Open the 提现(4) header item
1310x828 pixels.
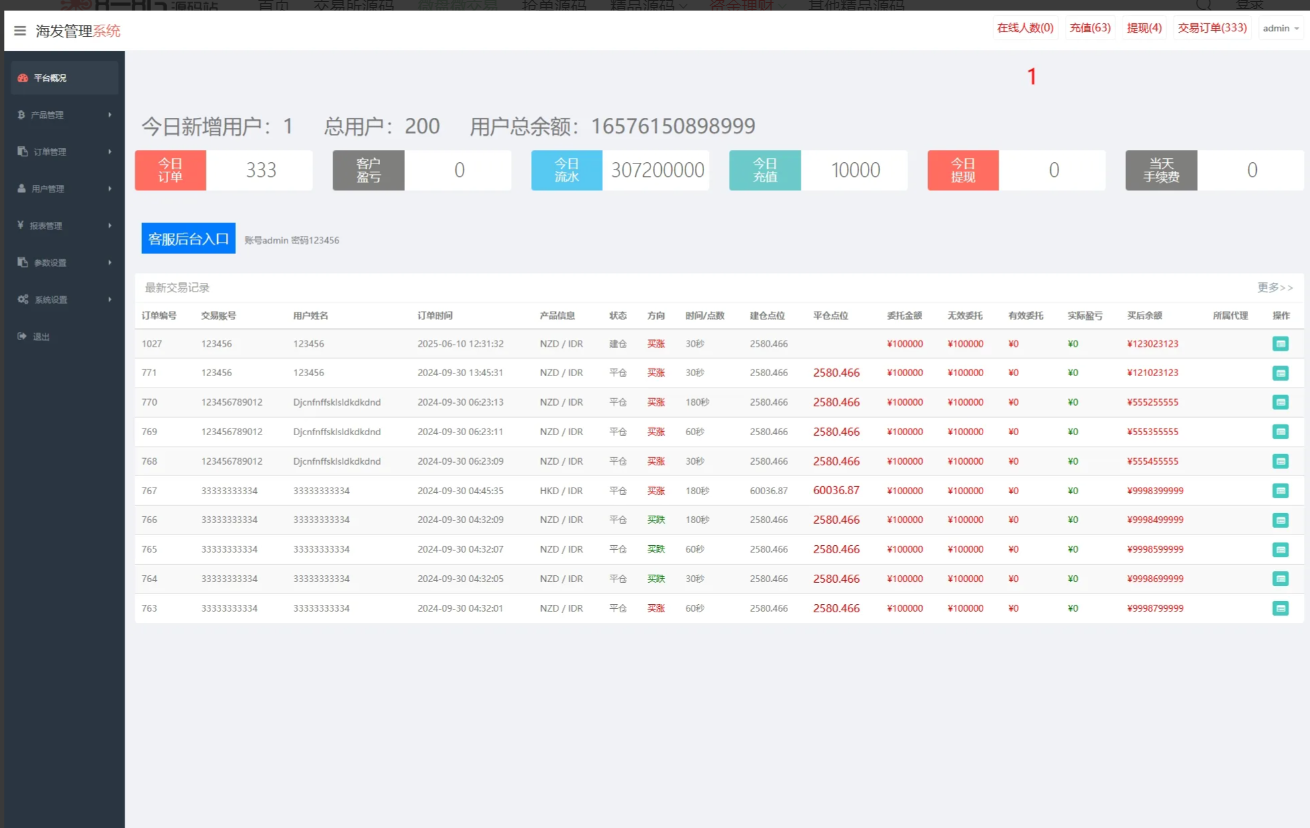pos(1144,28)
